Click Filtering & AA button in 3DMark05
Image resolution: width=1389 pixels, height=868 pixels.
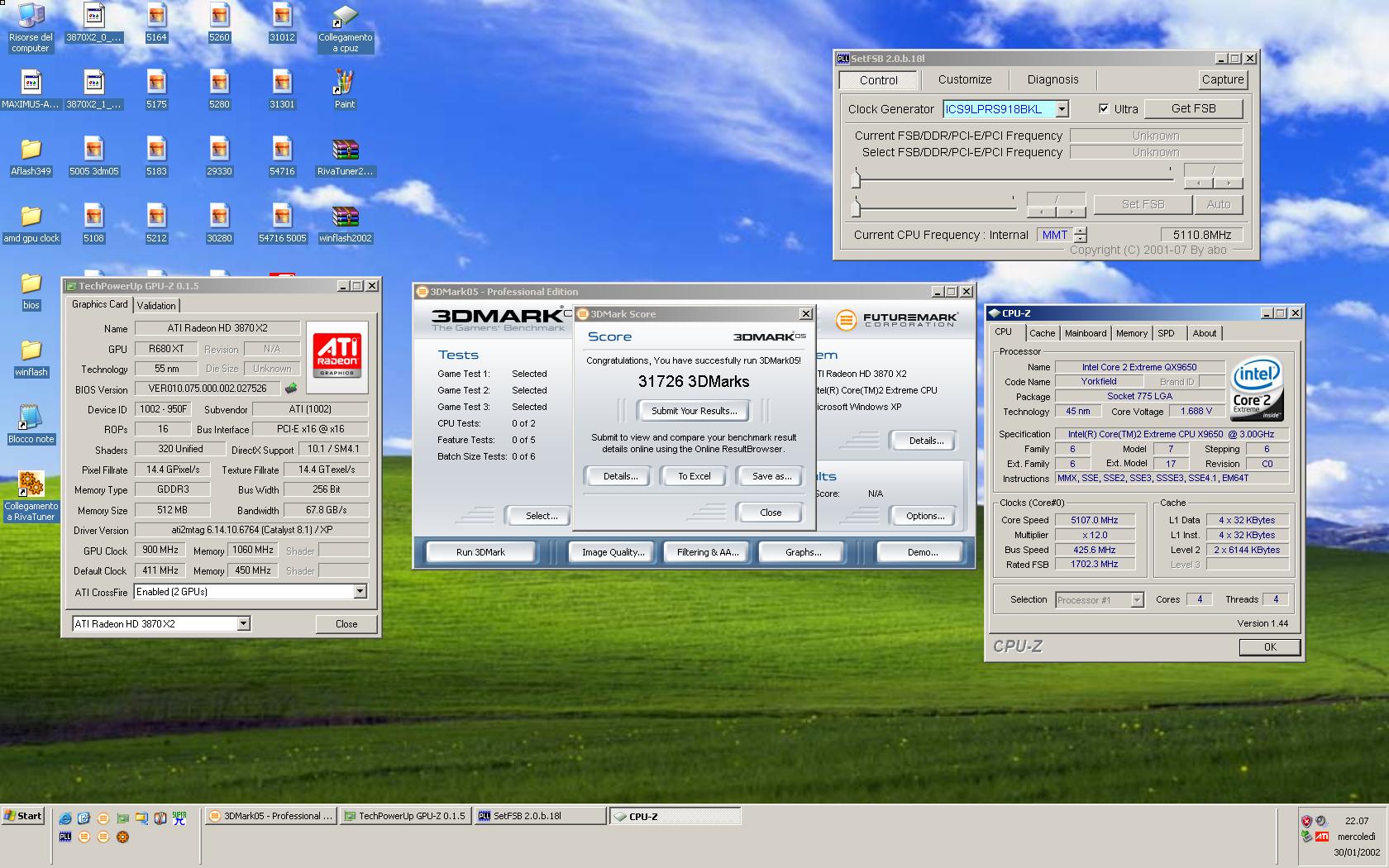click(x=708, y=552)
